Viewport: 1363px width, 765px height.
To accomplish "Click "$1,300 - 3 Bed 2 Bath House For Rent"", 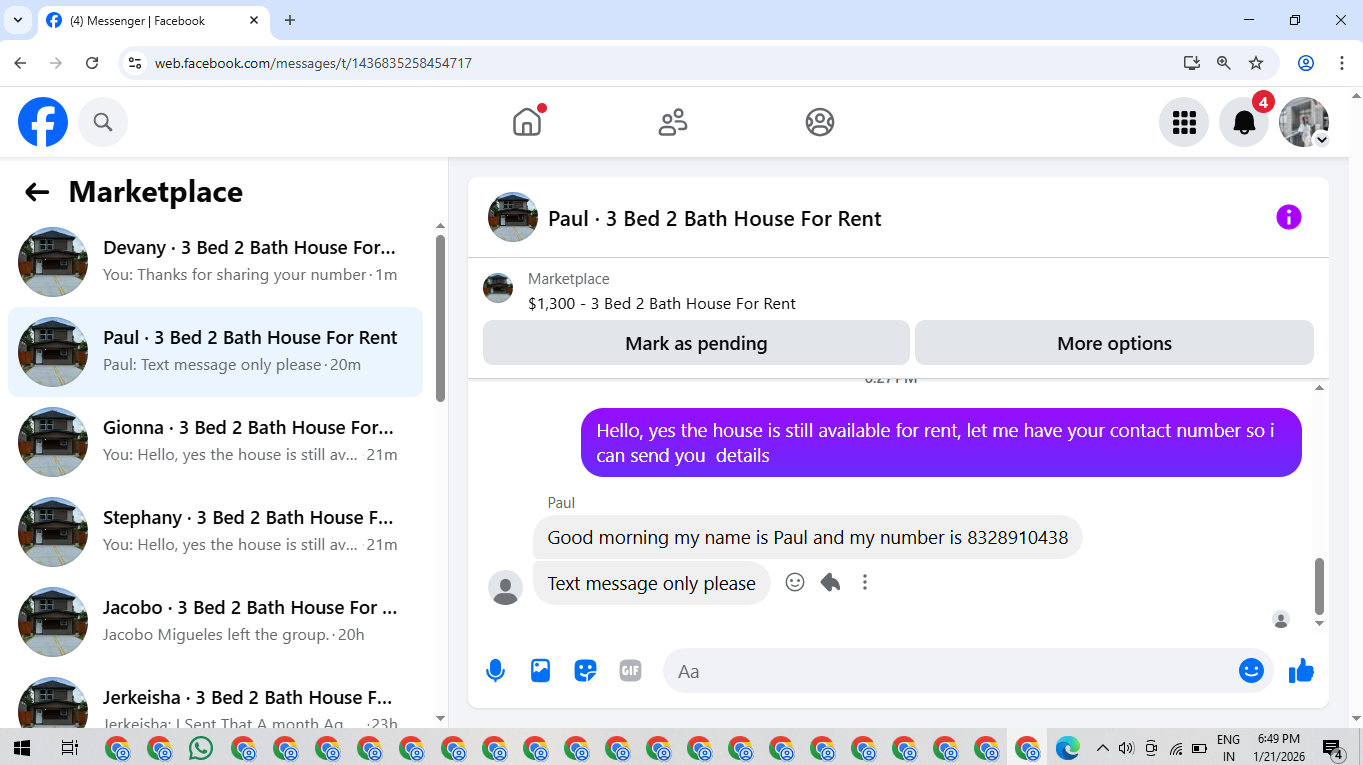I will pos(662,303).
